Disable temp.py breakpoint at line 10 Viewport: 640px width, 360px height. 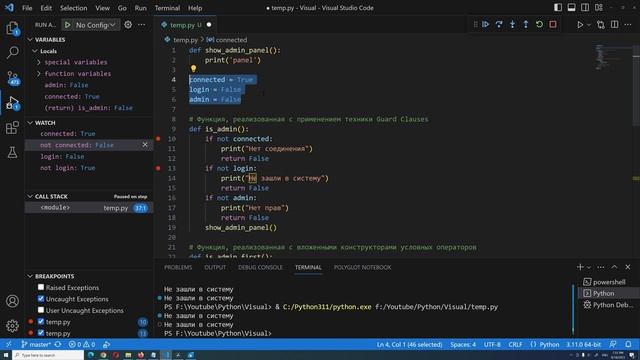click(x=41, y=322)
